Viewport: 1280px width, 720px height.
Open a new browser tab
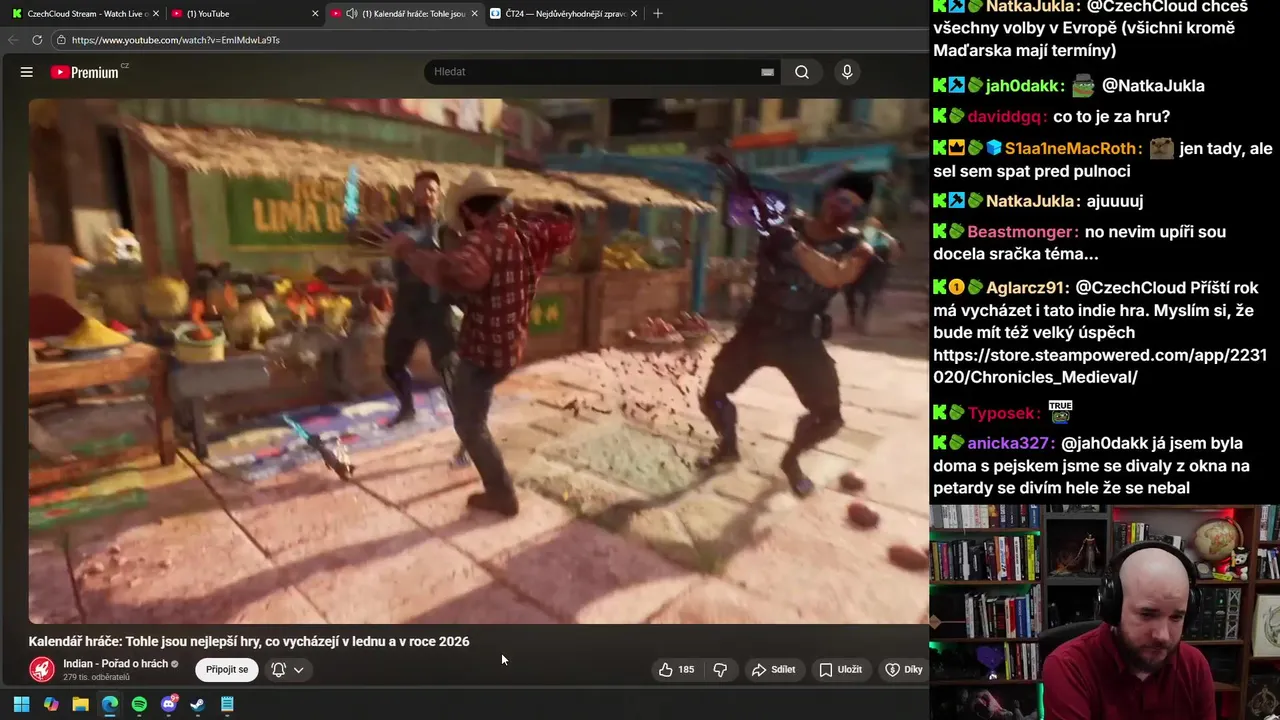pyautogui.click(x=657, y=13)
